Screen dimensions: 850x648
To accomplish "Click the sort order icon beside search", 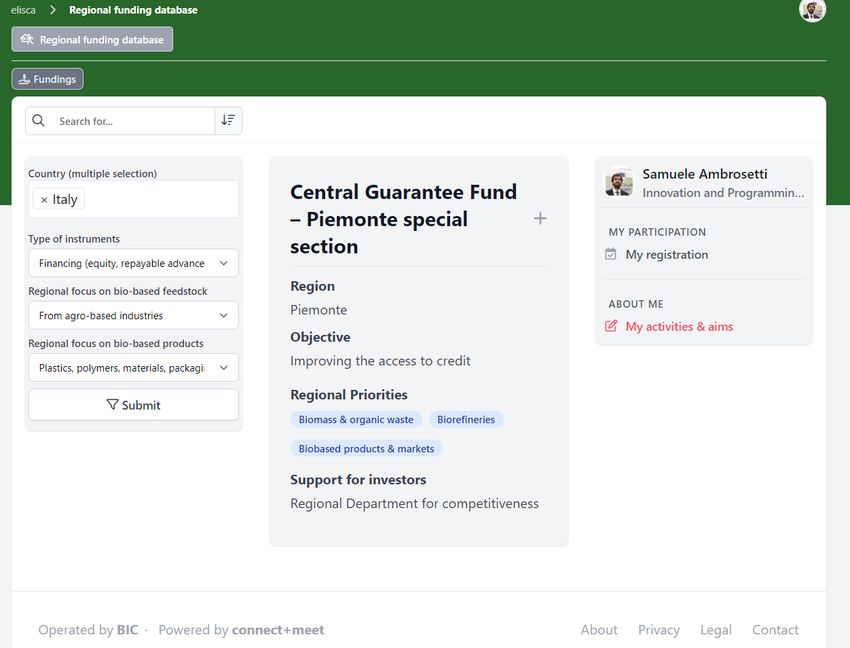I will click(228, 120).
